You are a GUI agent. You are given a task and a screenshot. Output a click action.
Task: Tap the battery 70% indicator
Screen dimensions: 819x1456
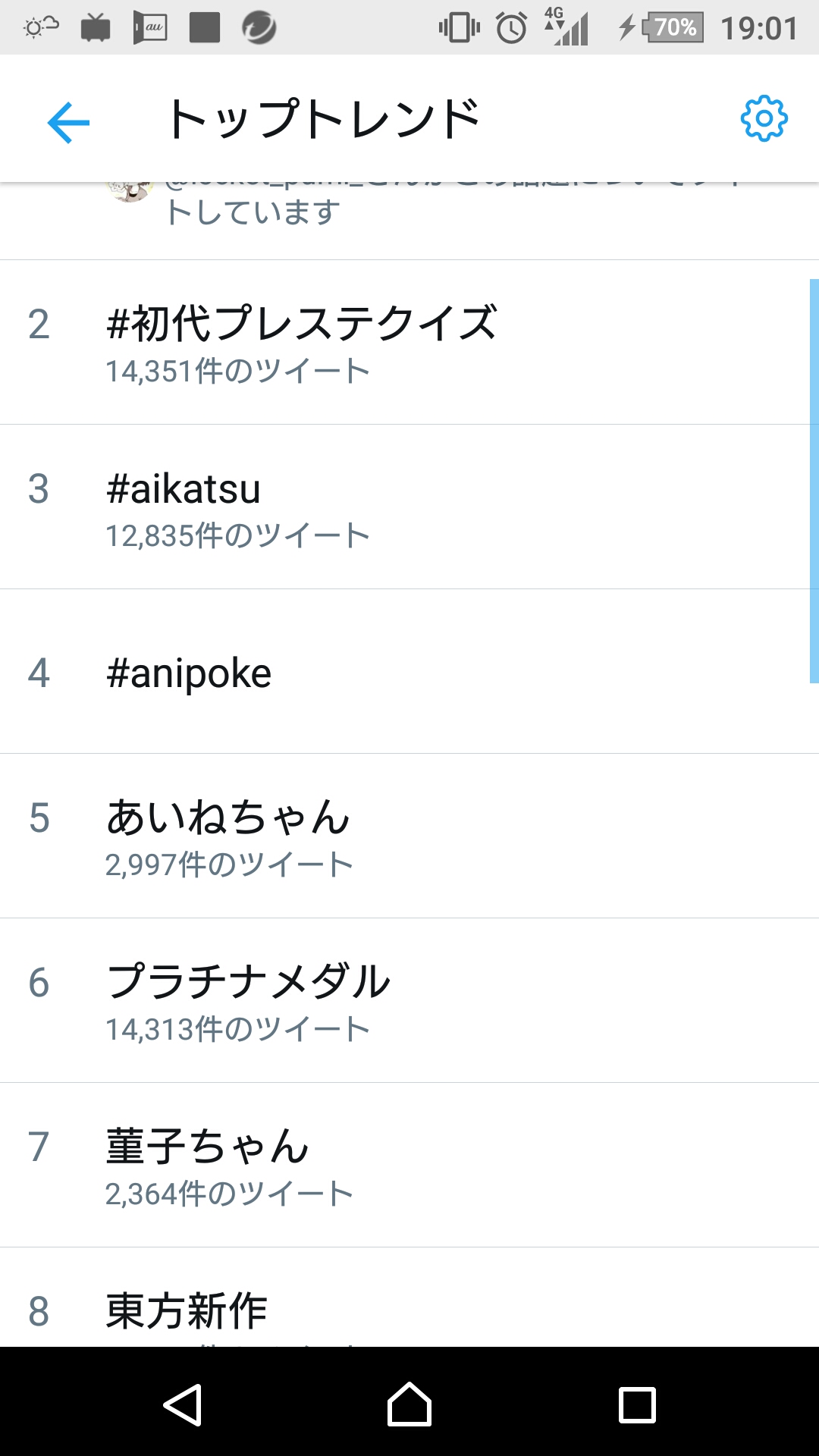tap(673, 28)
